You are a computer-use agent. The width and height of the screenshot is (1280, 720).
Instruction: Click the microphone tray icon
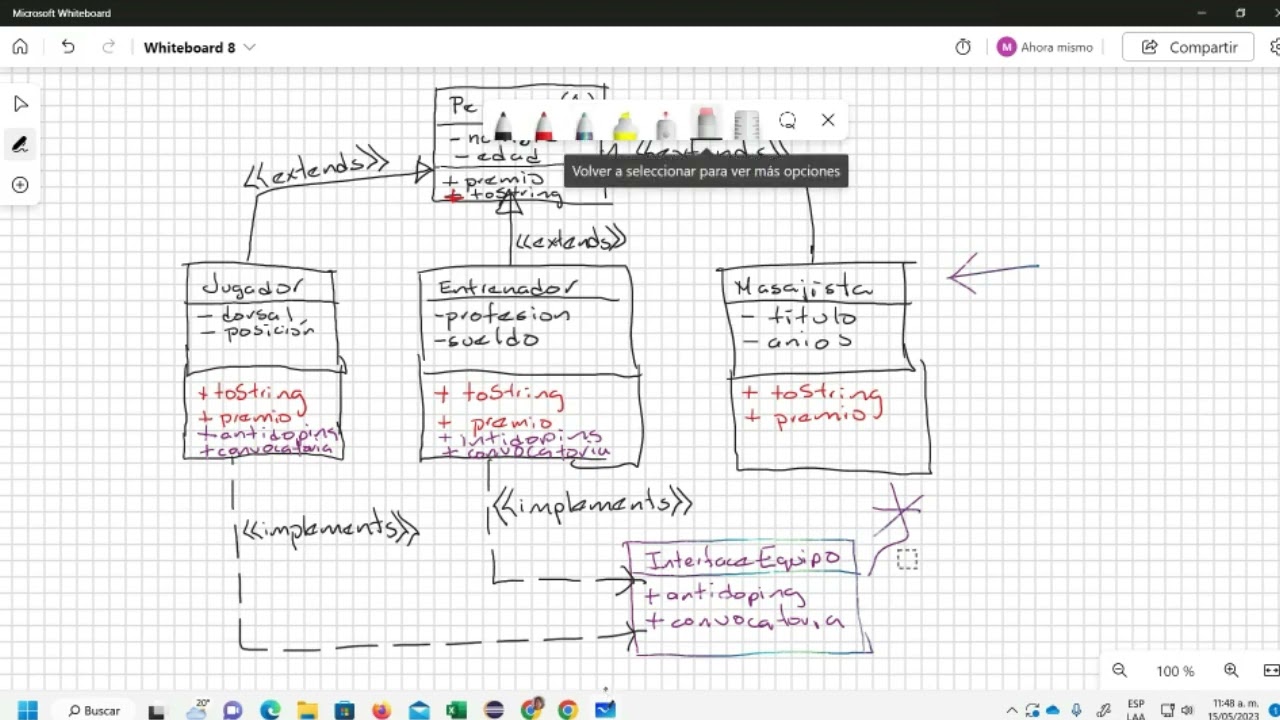pyautogui.click(x=1077, y=711)
